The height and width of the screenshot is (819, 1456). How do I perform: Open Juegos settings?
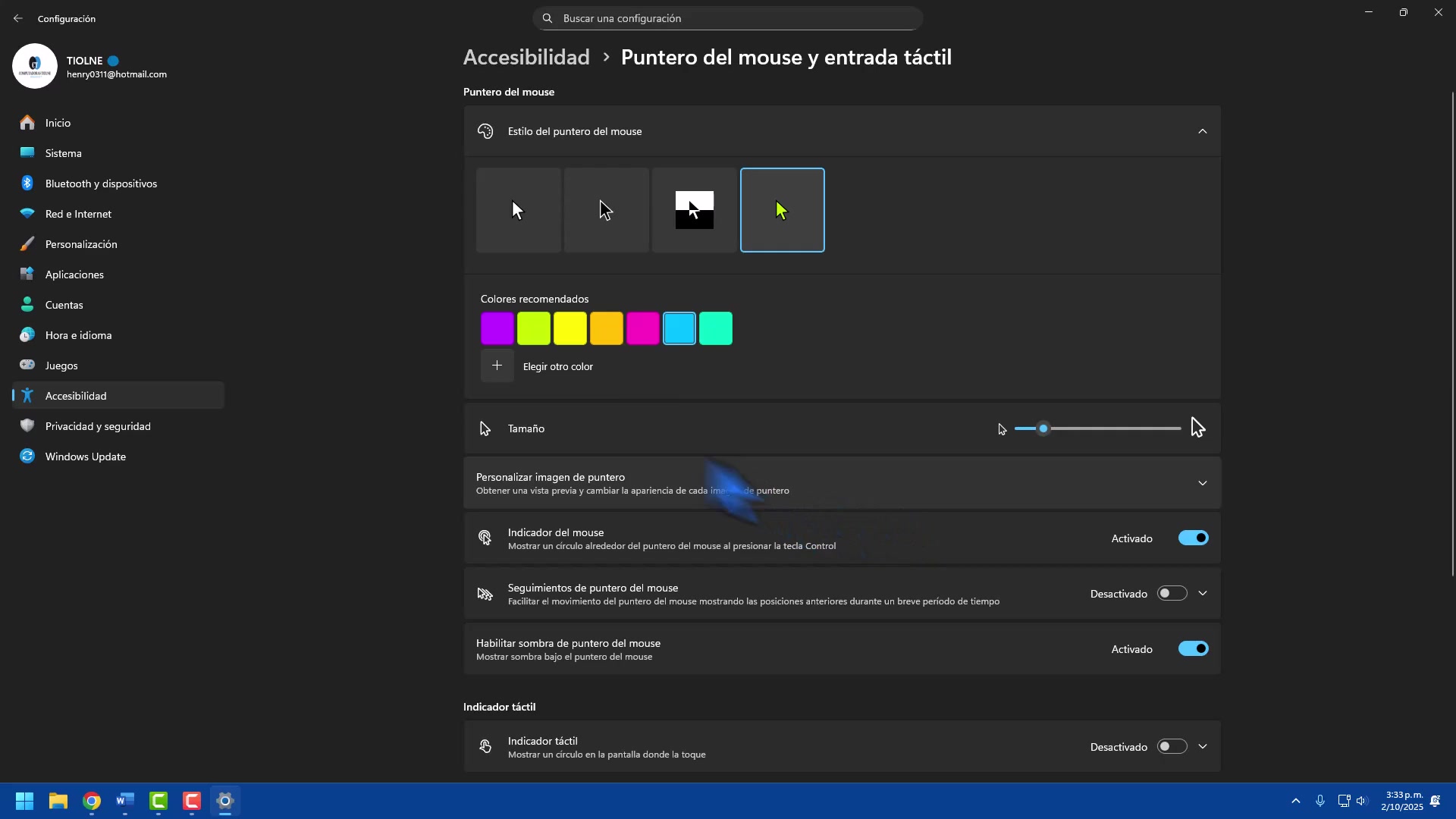[x=118, y=366]
